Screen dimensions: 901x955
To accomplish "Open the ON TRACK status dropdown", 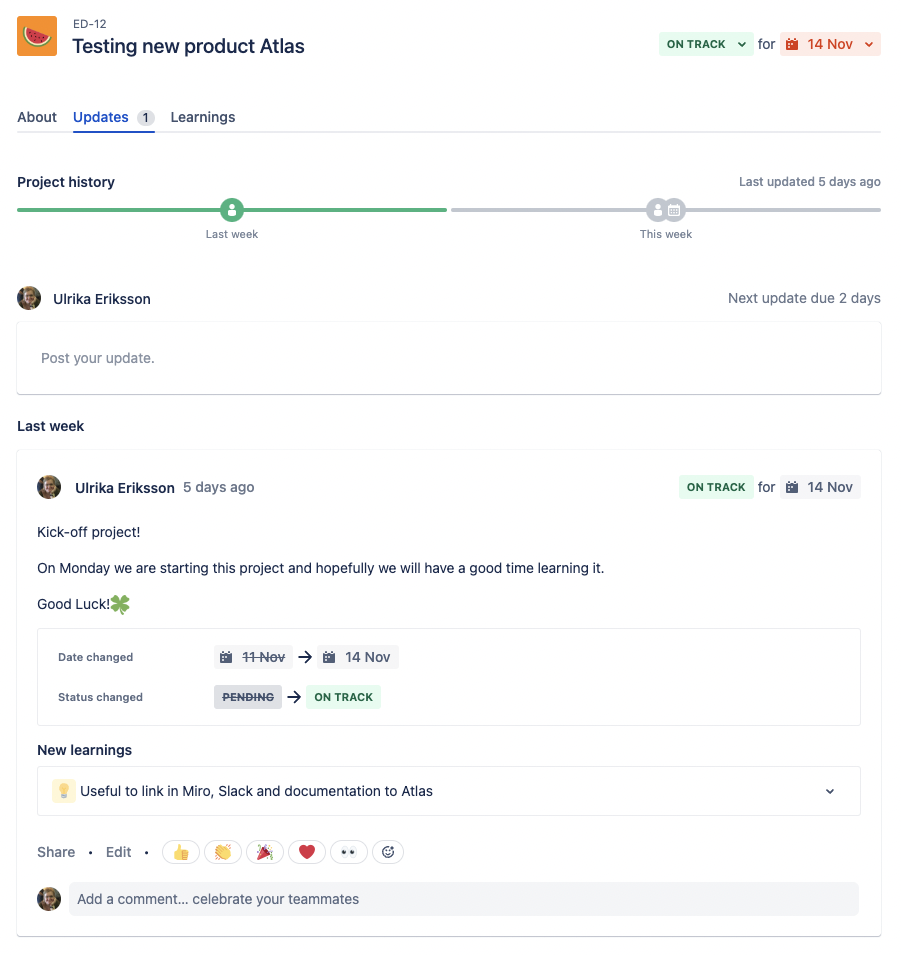I will point(706,44).
